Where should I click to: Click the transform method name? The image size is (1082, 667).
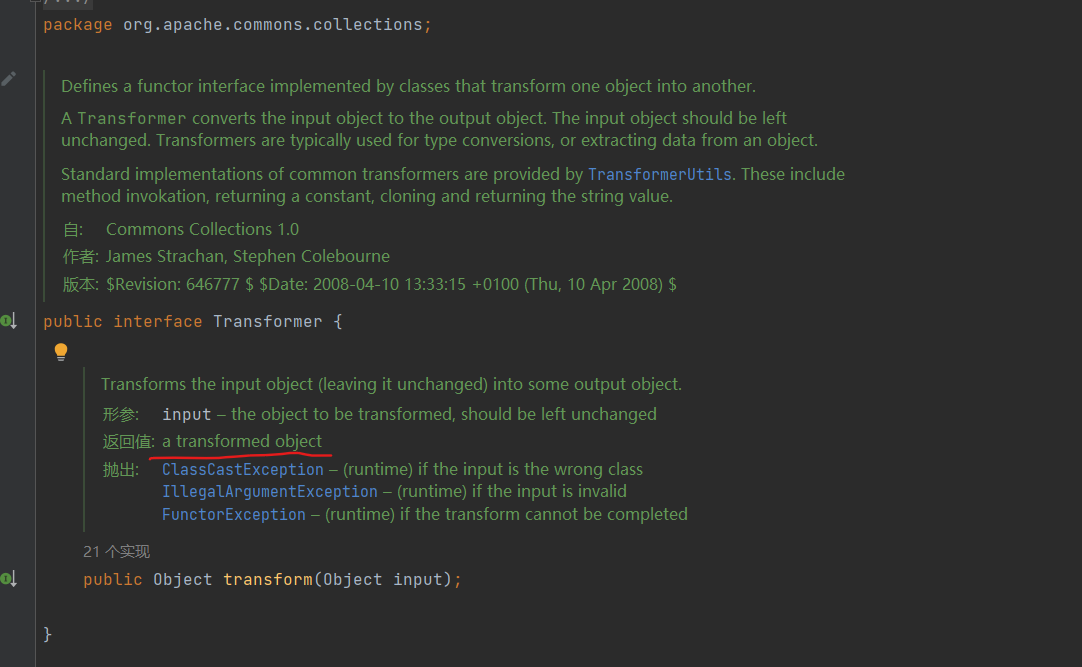point(267,580)
